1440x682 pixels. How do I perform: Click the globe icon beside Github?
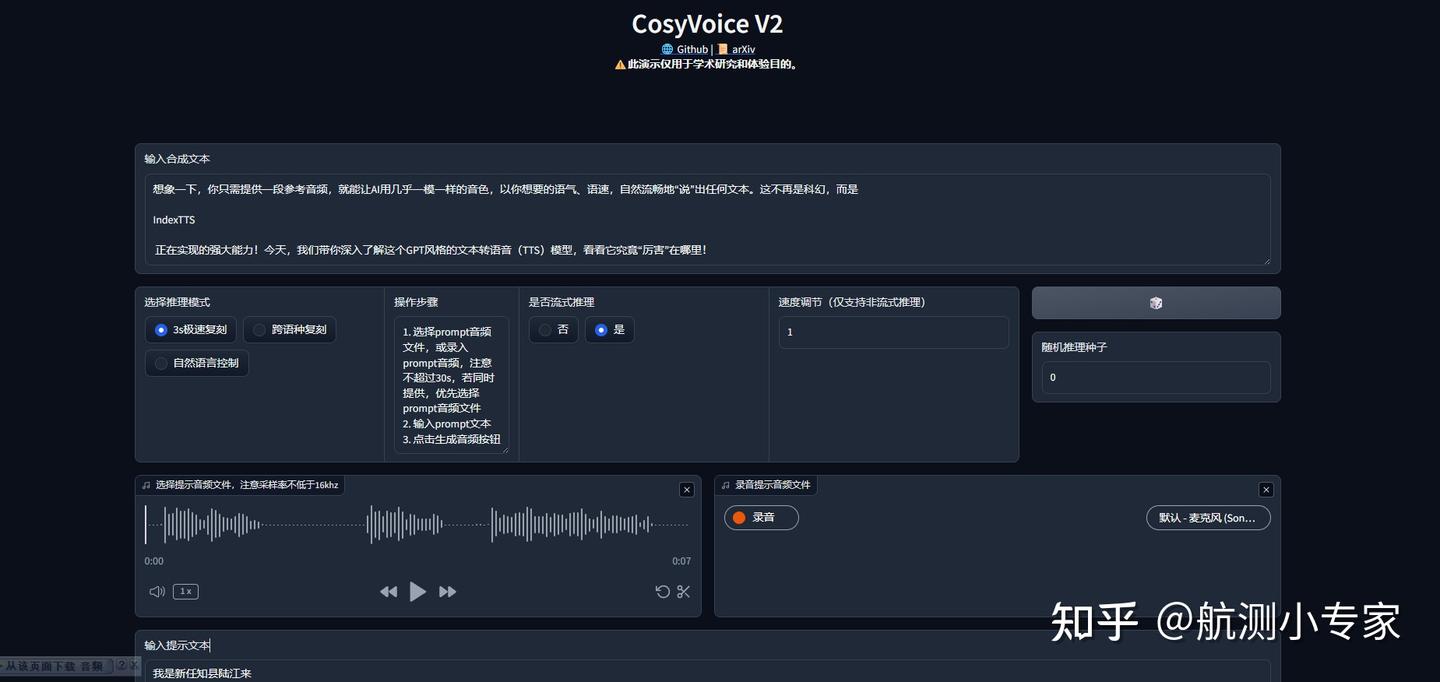(x=666, y=49)
